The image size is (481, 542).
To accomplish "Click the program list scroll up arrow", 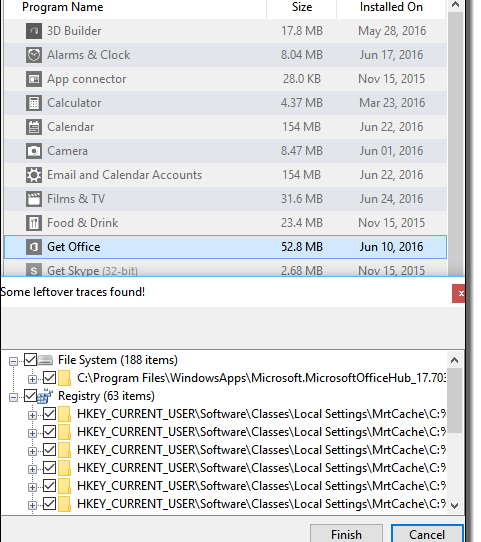I will point(455,5).
